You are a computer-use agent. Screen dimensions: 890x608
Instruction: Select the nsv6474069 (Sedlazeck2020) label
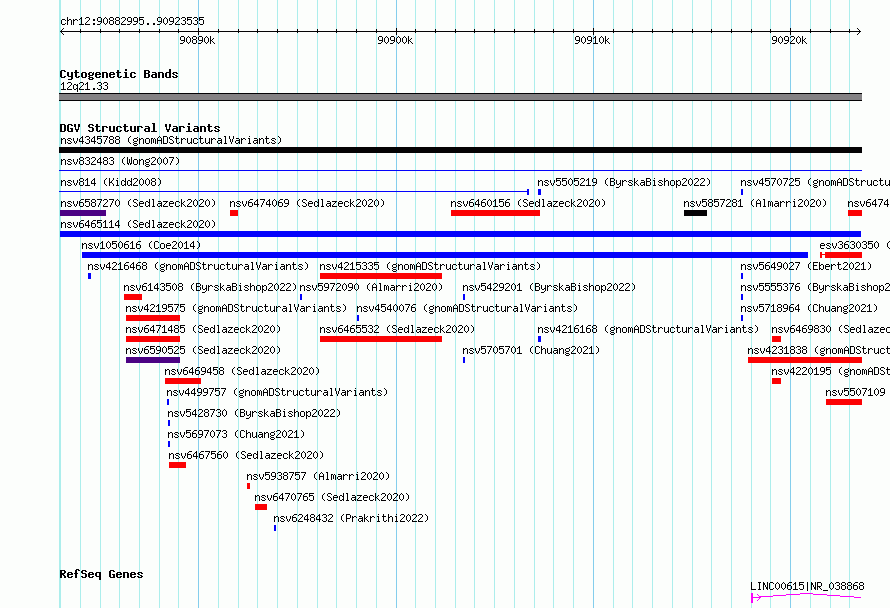coord(307,203)
